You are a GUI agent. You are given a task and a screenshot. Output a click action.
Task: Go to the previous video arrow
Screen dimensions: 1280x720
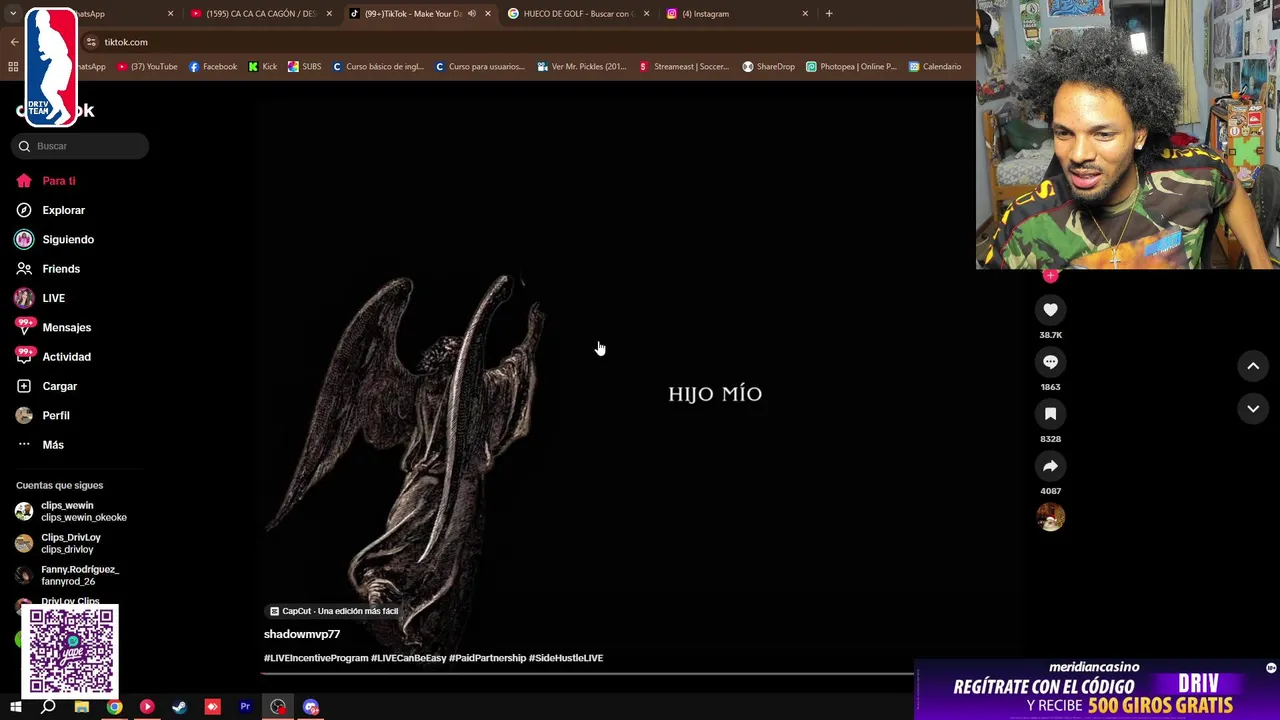point(1253,366)
